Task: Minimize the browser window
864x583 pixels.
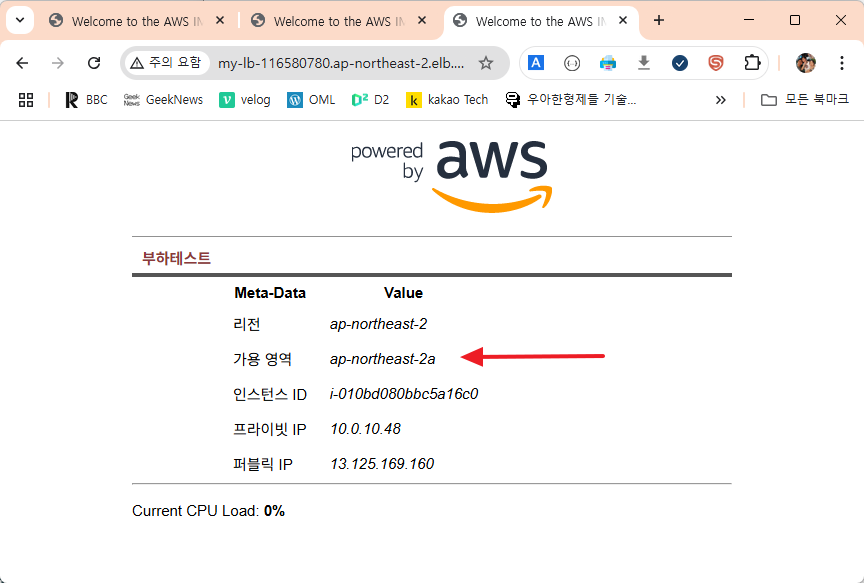Action: 749,20
